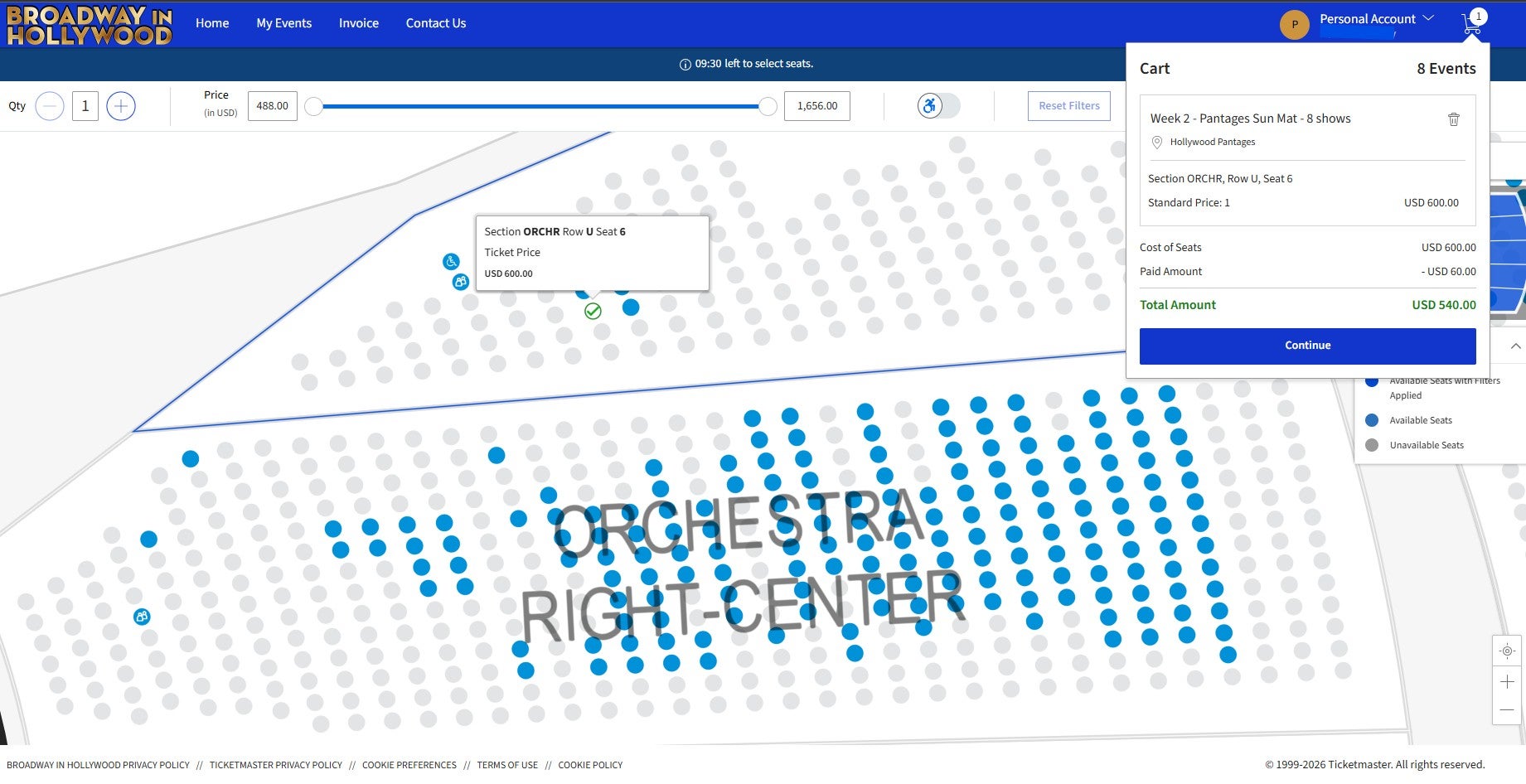Click the 'USD 540.00' total value
Image resolution: width=1526 pixels, height=784 pixels.
1444,305
